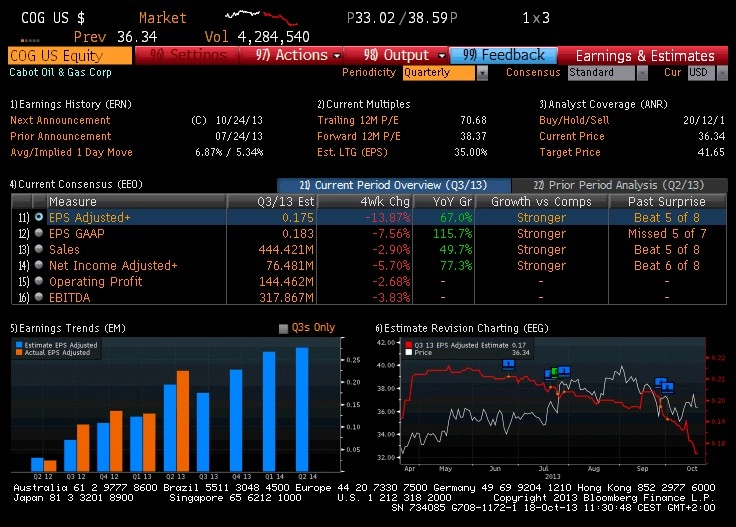Switch to Prior Period Analysis (Q2/13) tab
This screenshot has width=736, height=527.
pos(619,185)
